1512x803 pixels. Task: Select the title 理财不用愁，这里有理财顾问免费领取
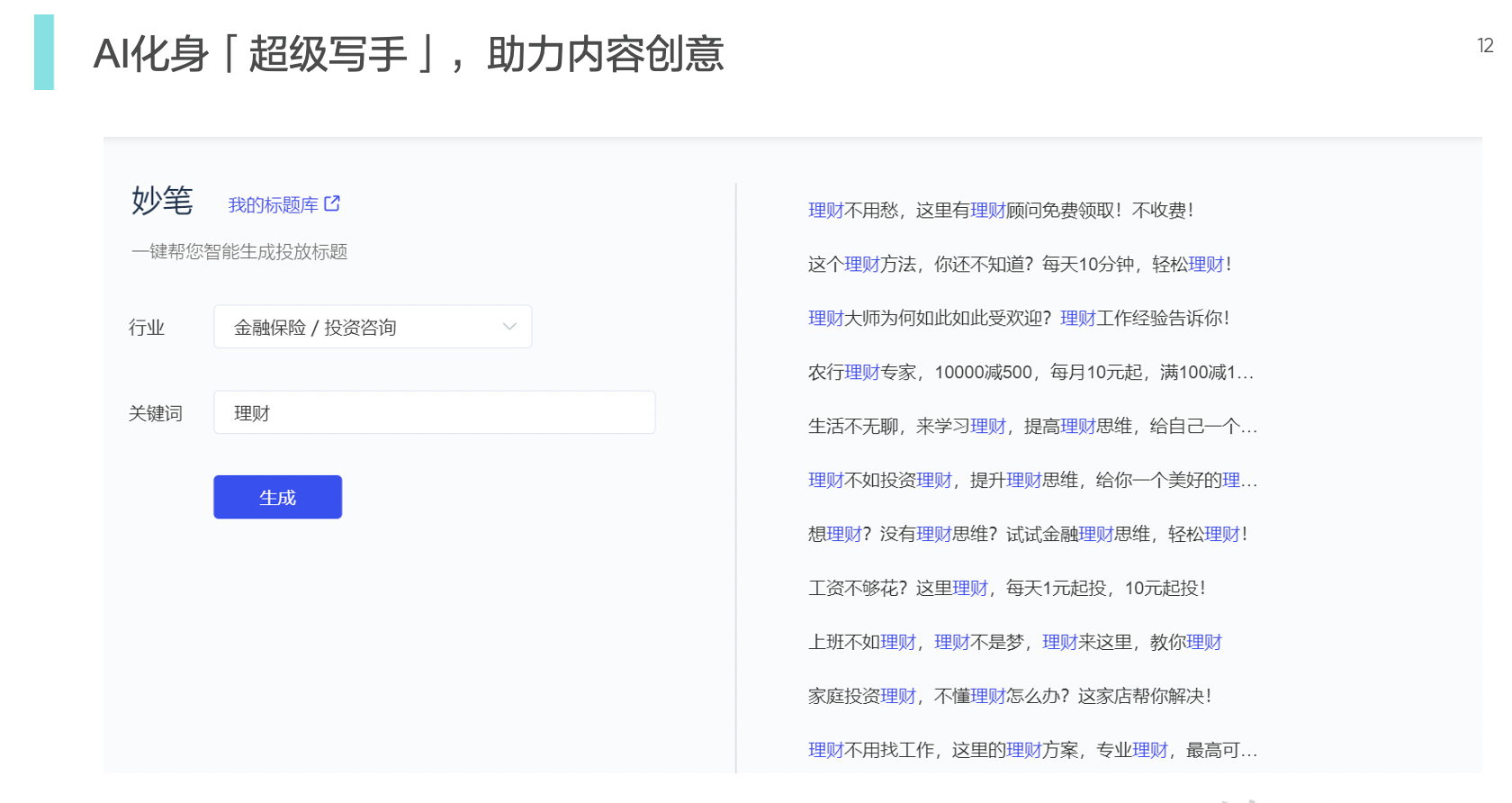pos(1000,211)
